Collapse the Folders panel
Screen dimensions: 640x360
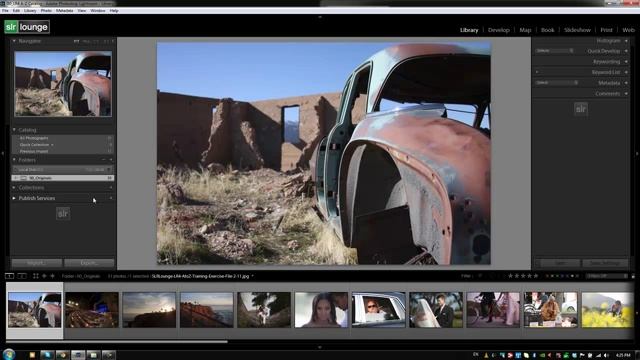14,160
